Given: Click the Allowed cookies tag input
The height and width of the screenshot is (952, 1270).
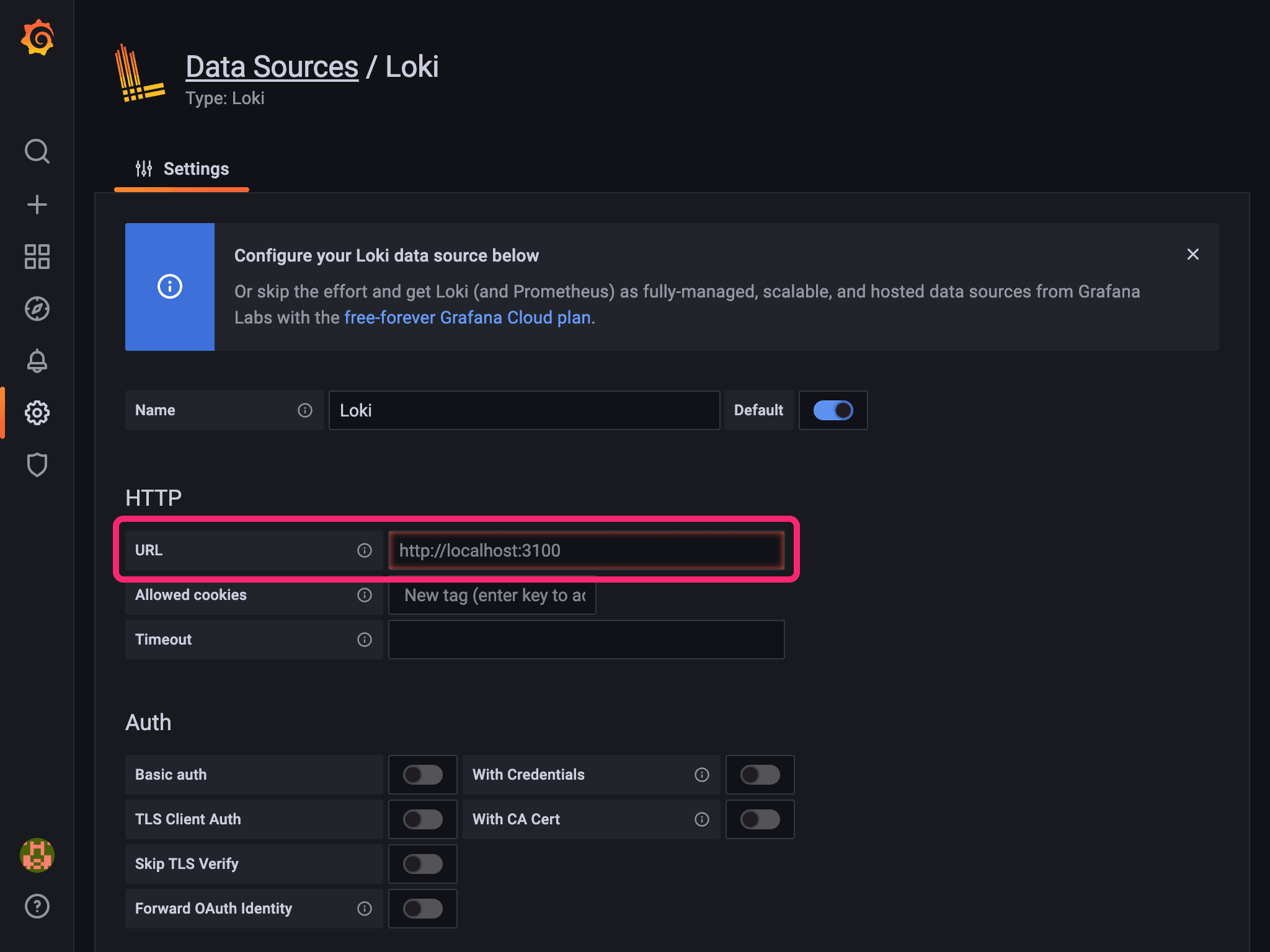Looking at the screenshot, I should 490,594.
